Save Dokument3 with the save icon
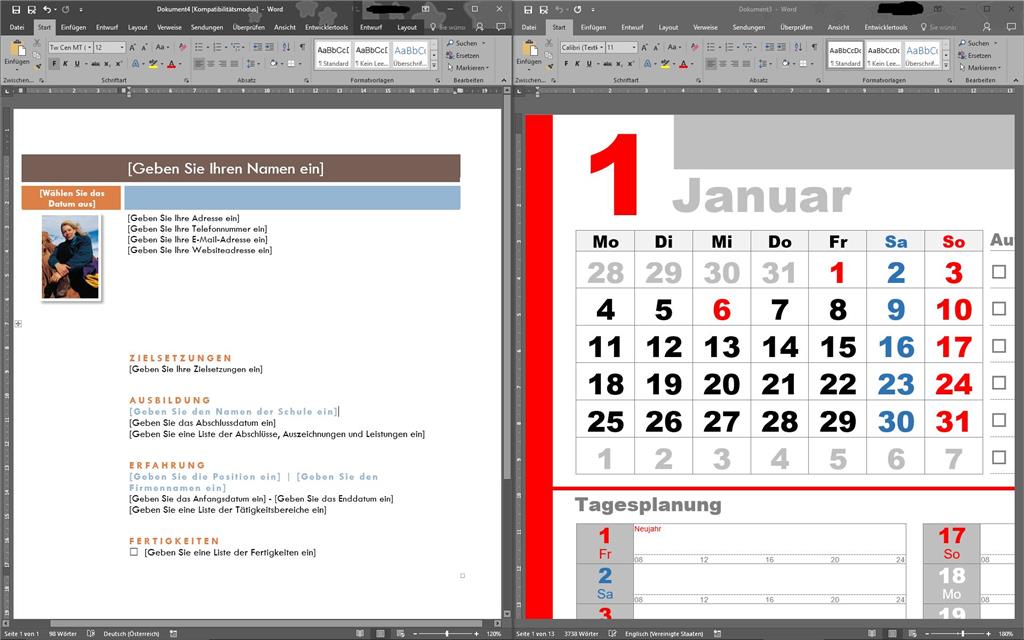The image size is (1024, 640). tap(528, 9)
